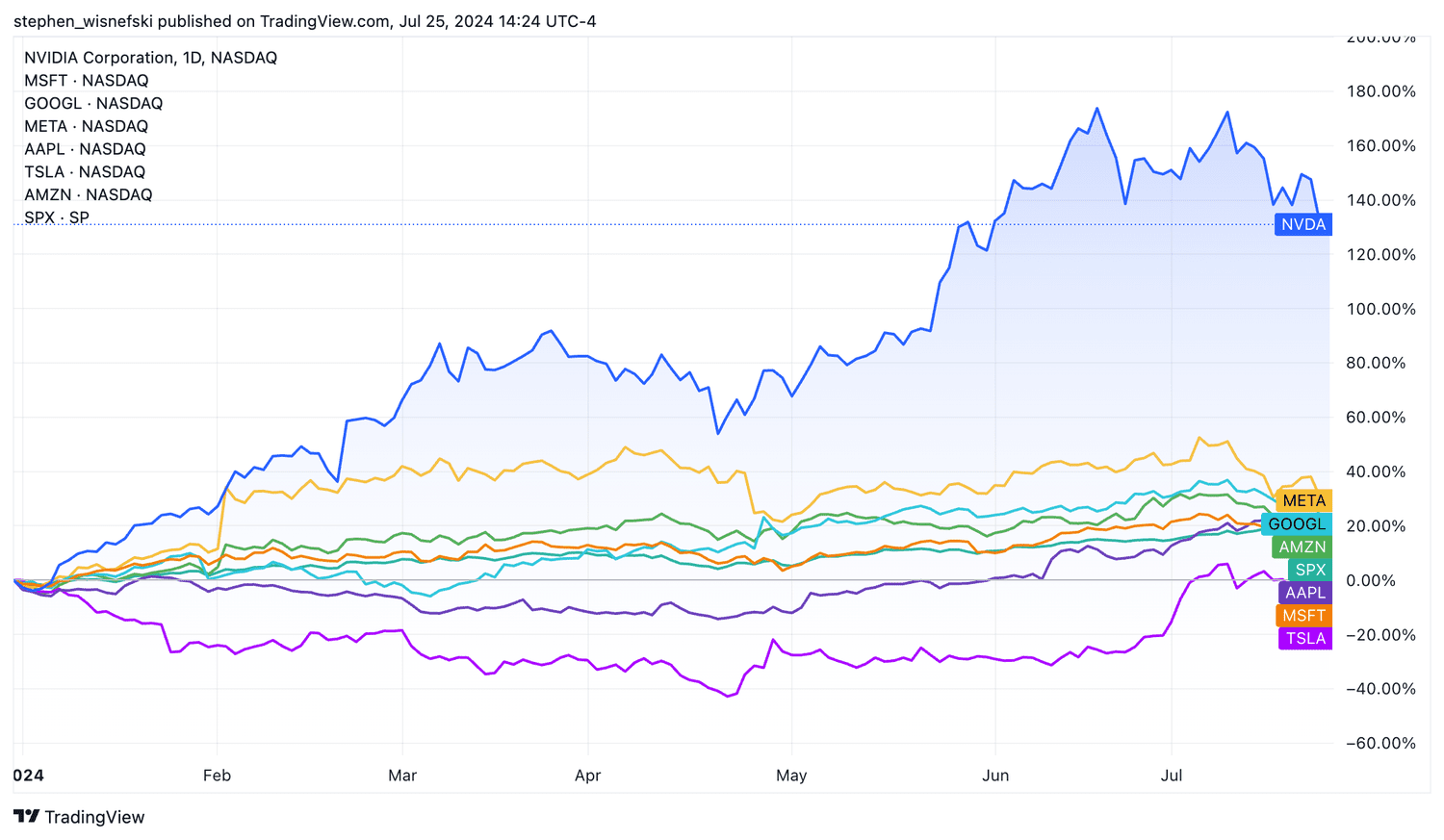Click the 140.00% axis label
This screenshot has width=1444, height=840.
click(x=1380, y=200)
